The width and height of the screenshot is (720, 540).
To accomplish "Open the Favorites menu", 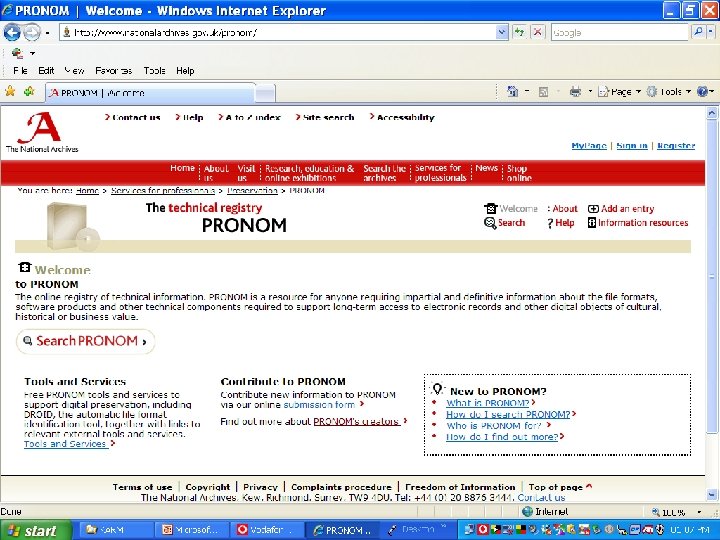I will [113, 71].
